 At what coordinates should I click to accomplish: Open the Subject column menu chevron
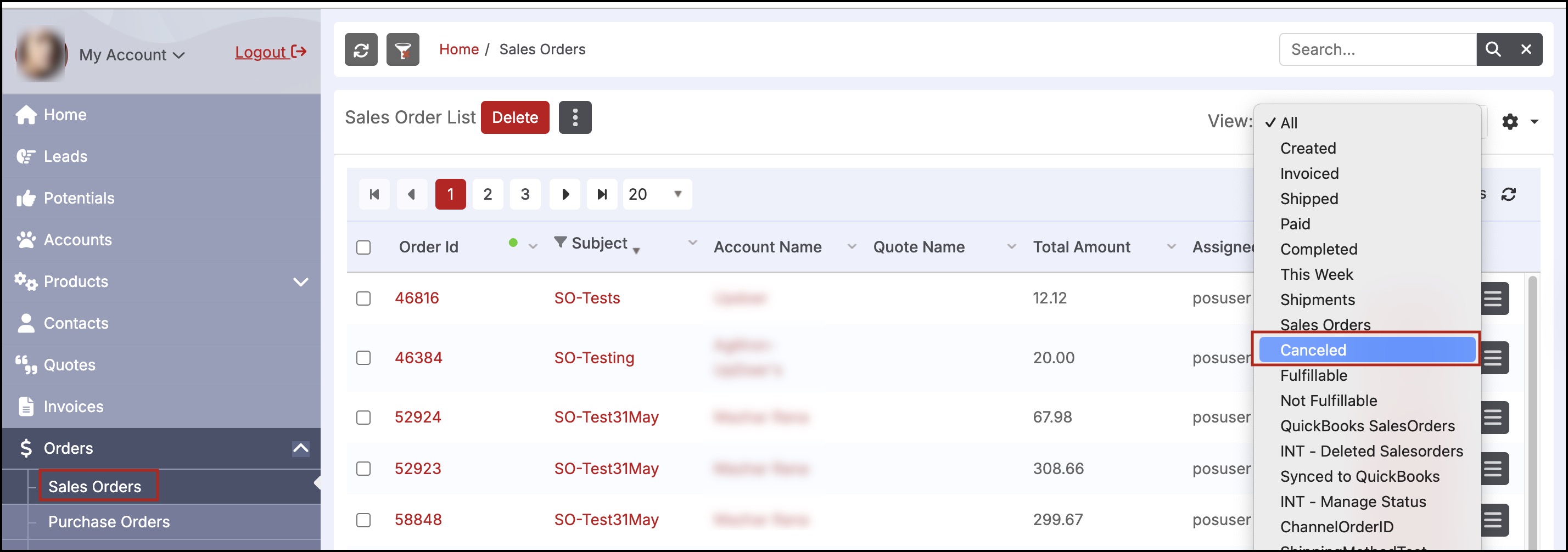(x=692, y=243)
